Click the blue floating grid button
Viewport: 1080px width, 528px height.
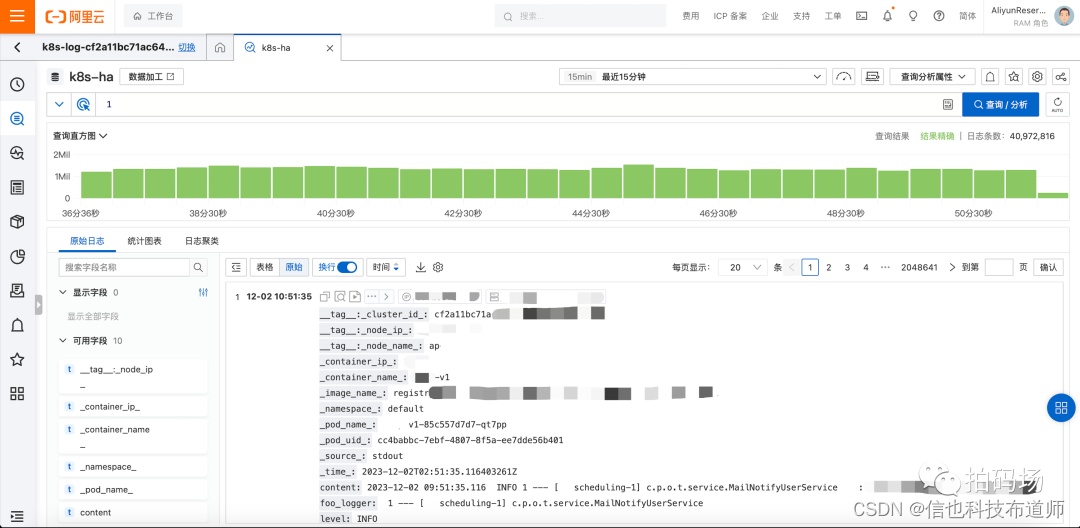pyautogui.click(x=1061, y=408)
